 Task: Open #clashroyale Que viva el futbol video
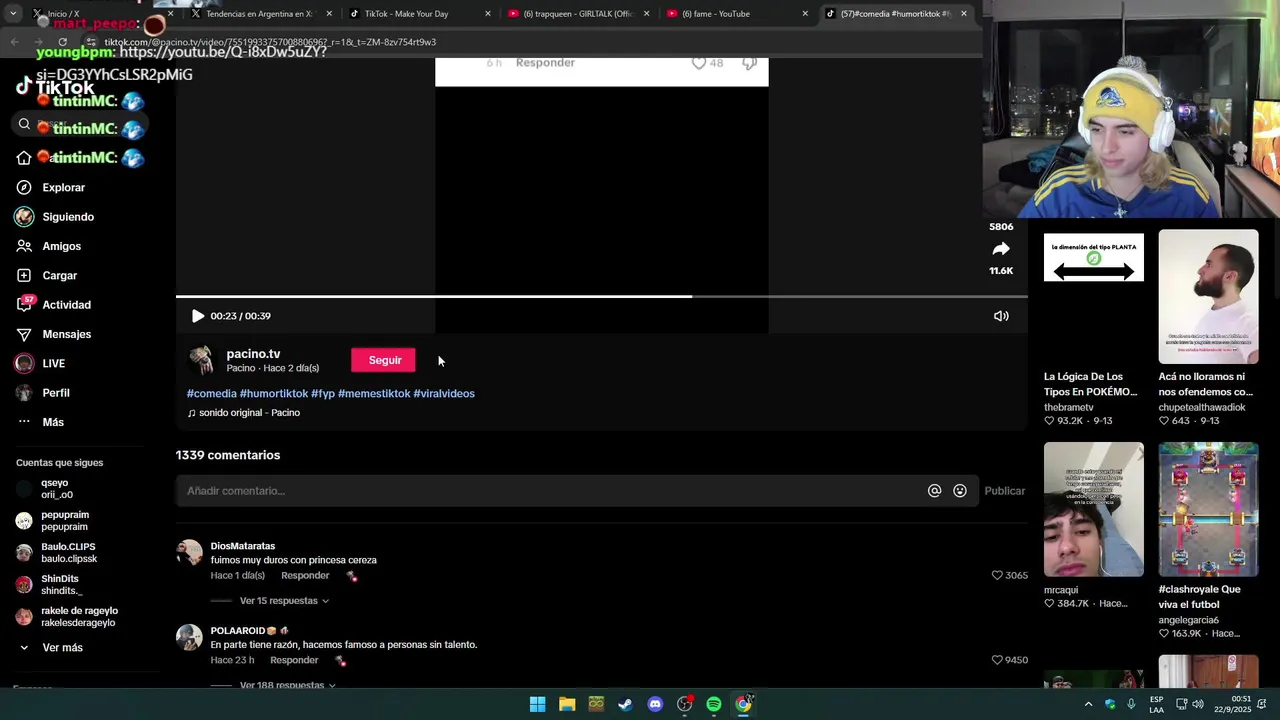click(1208, 509)
